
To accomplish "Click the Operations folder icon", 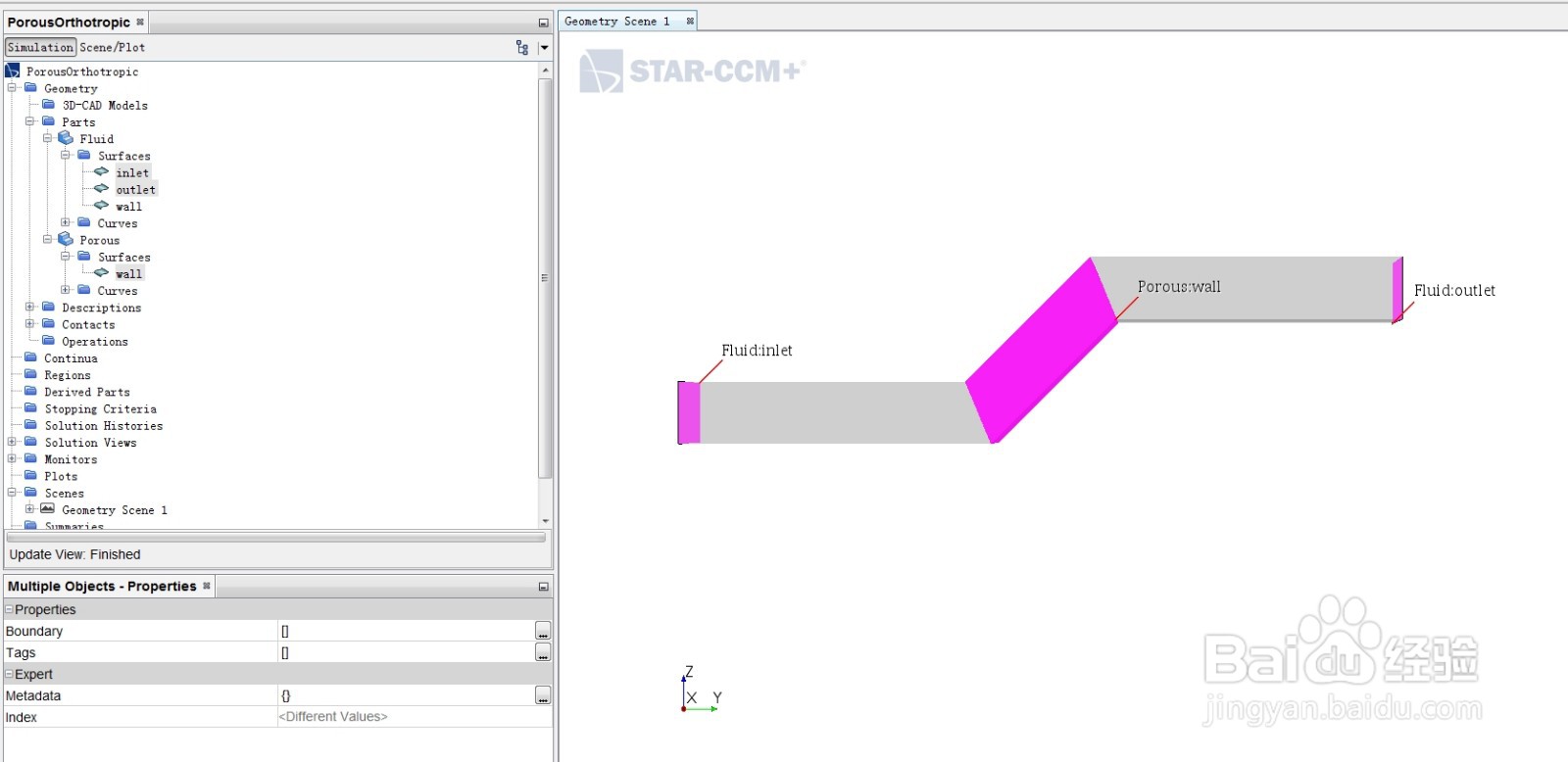I will tap(48, 340).
